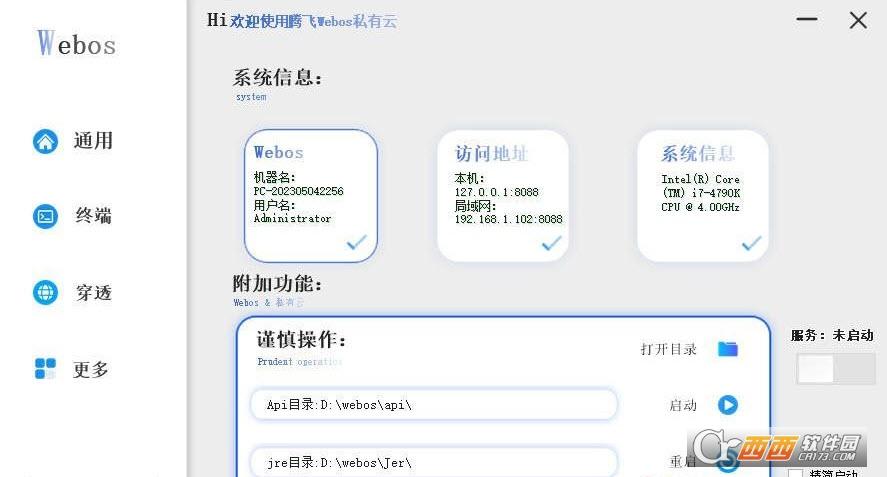The image size is (887, 477).
Task: Click the 启动 label
Action: click(x=683, y=405)
